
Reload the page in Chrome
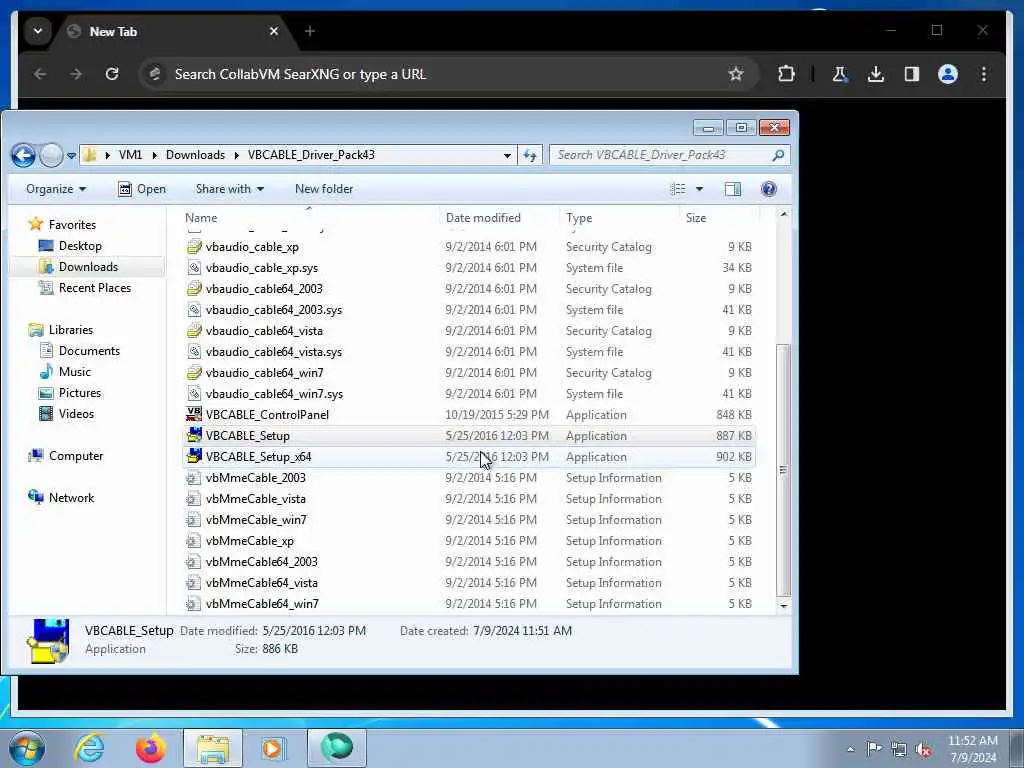(x=112, y=74)
